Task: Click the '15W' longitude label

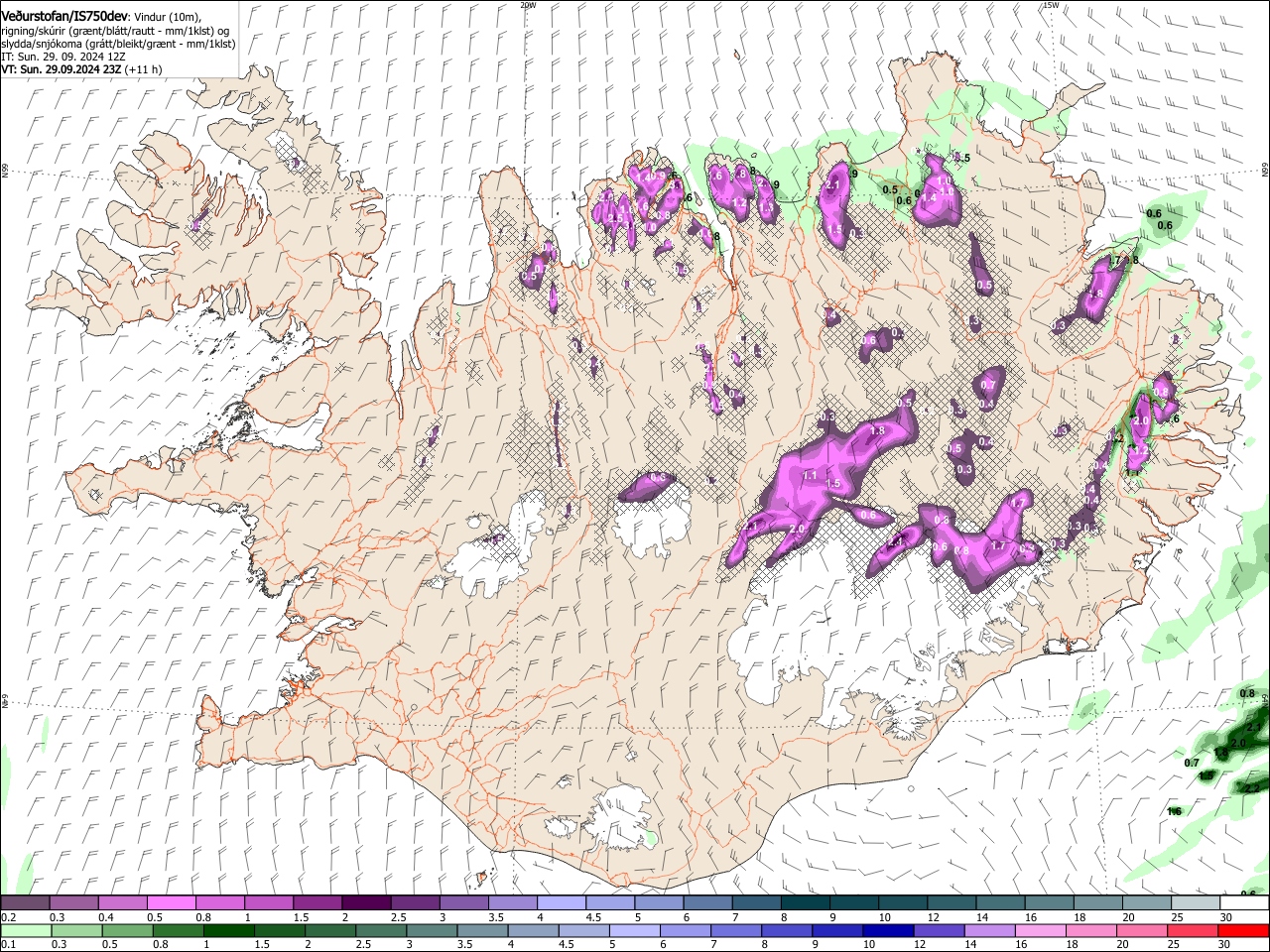Action: pyautogui.click(x=1051, y=5)
